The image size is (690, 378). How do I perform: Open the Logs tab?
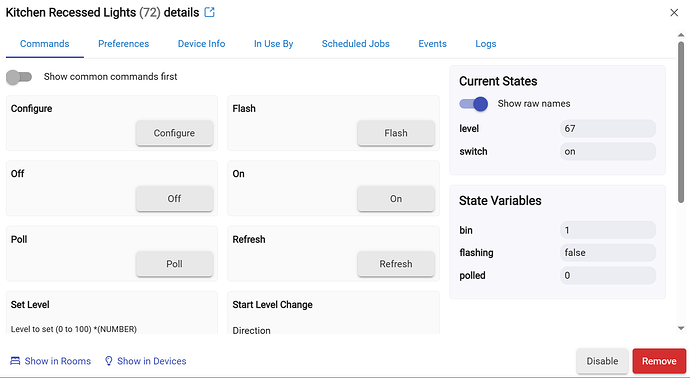point(485,44)
